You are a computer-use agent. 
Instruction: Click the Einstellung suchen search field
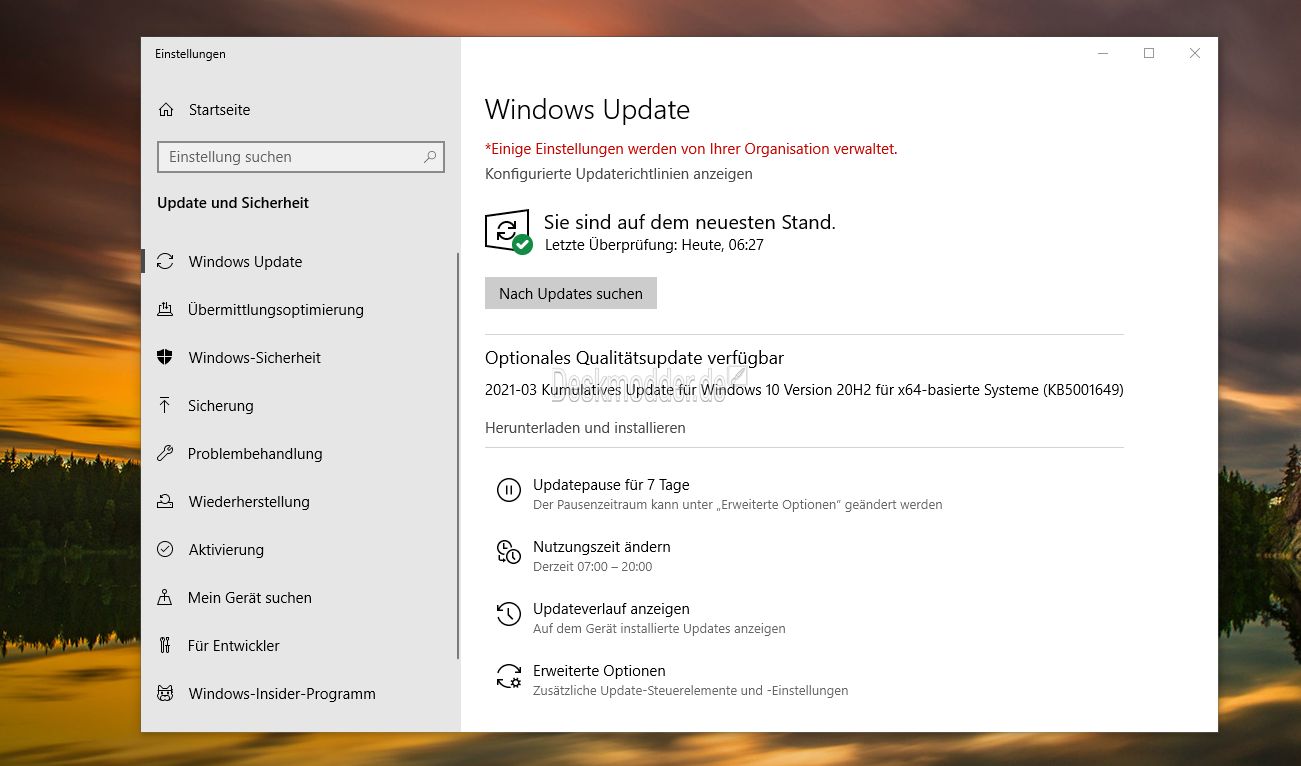(301, 157)
